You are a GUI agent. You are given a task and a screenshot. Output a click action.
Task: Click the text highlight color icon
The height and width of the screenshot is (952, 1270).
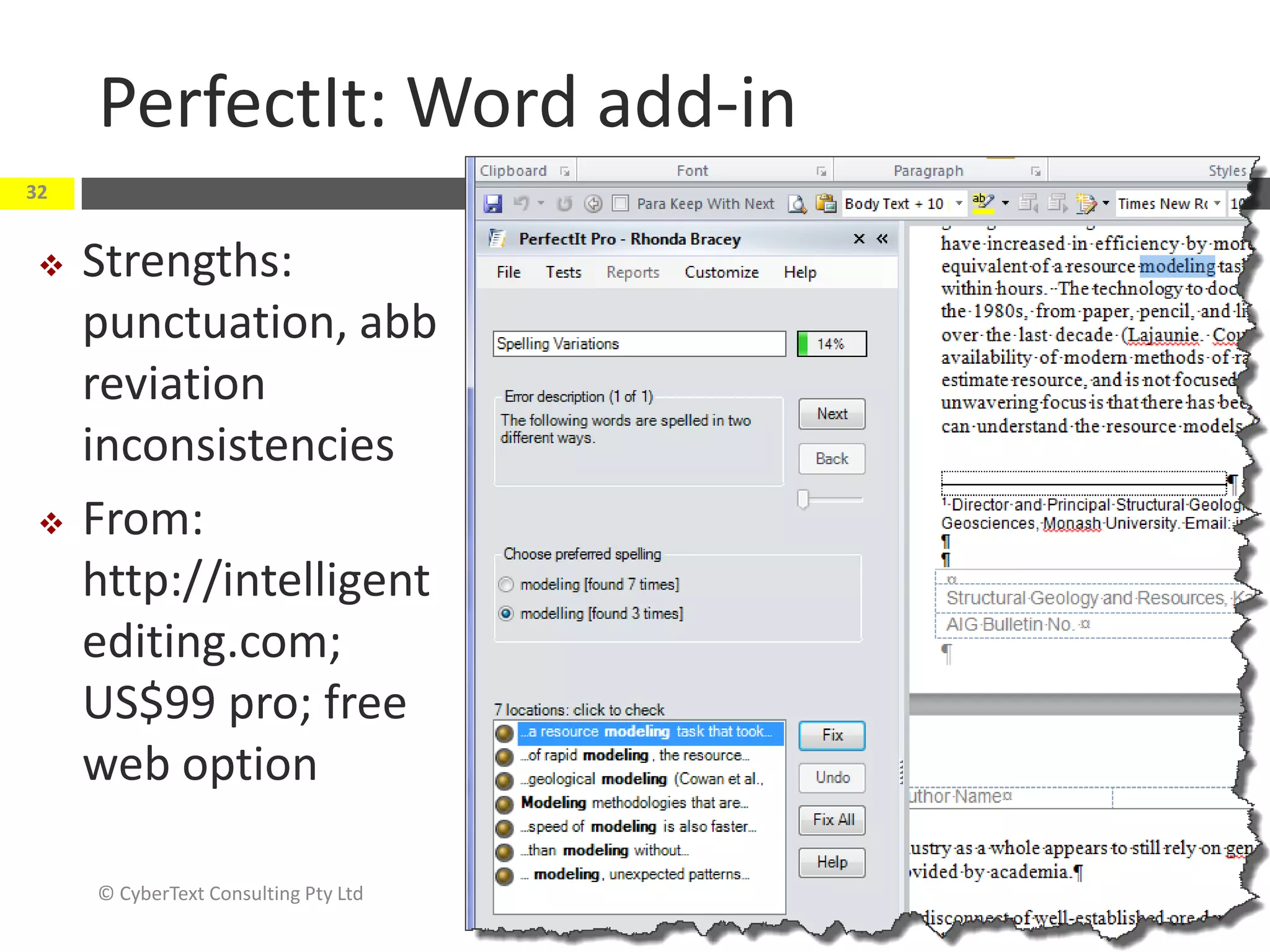click(984, 203)
